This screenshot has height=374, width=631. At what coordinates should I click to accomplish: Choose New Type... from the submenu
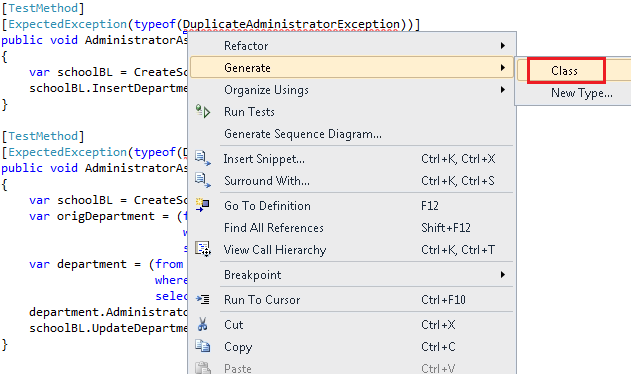(x=582, y=93)
